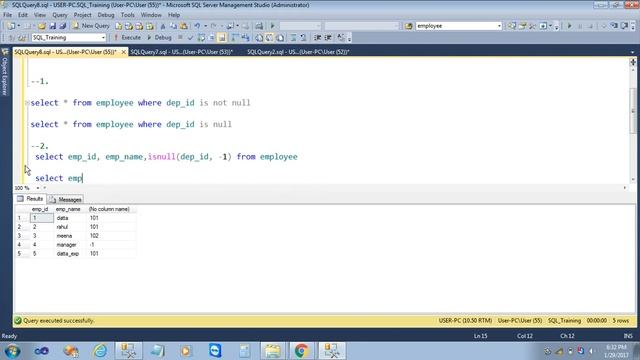Image resolution: width=640 pixels, height=360 pixels.
Task: Open the Tools menu
Action: [x=127, y=15]
